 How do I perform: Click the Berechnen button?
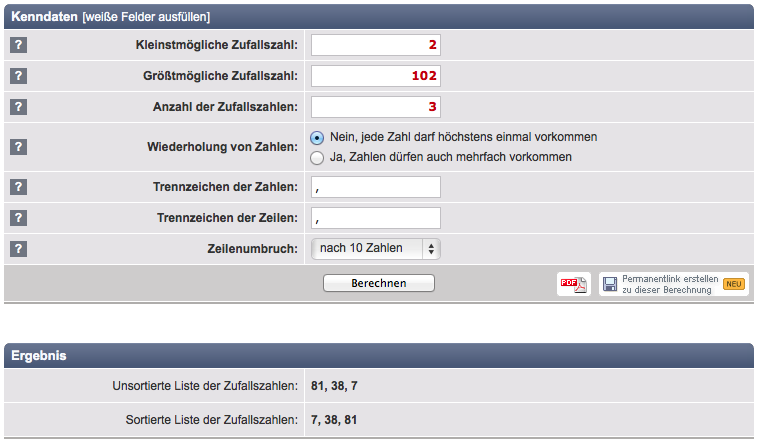pyautogui.click(x=379, y=283)
